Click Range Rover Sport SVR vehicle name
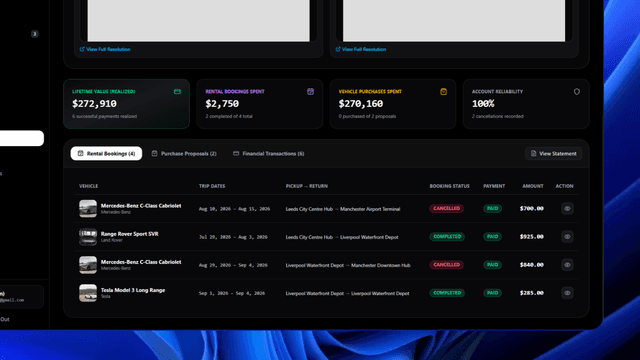Image resolution: width=640 pixels, height=360 pixels. point(129,234)
